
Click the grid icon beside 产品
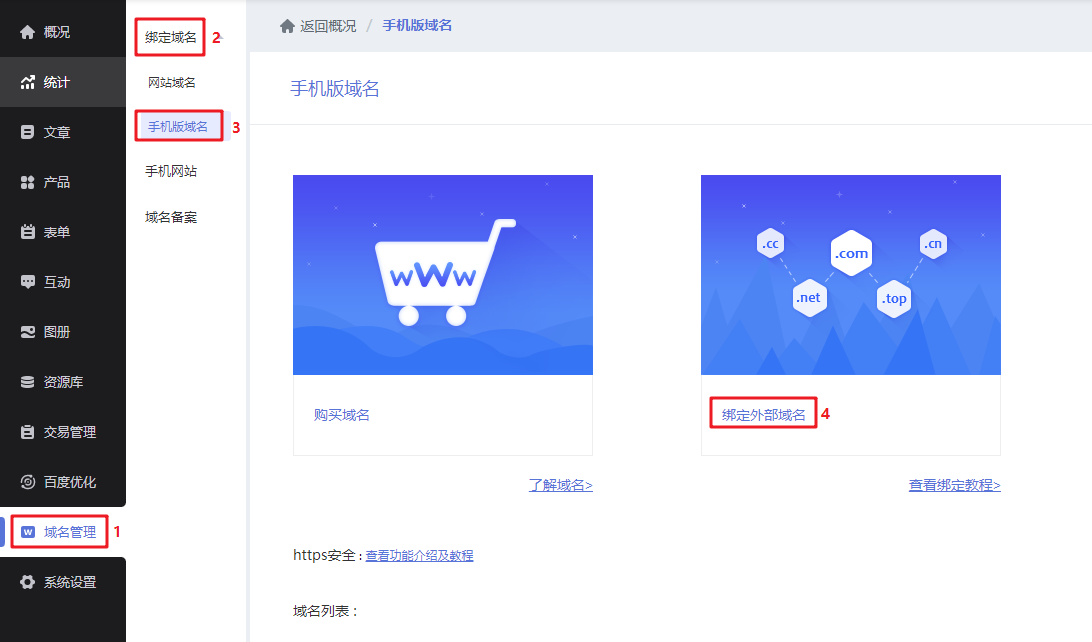(x=27, y=182)
